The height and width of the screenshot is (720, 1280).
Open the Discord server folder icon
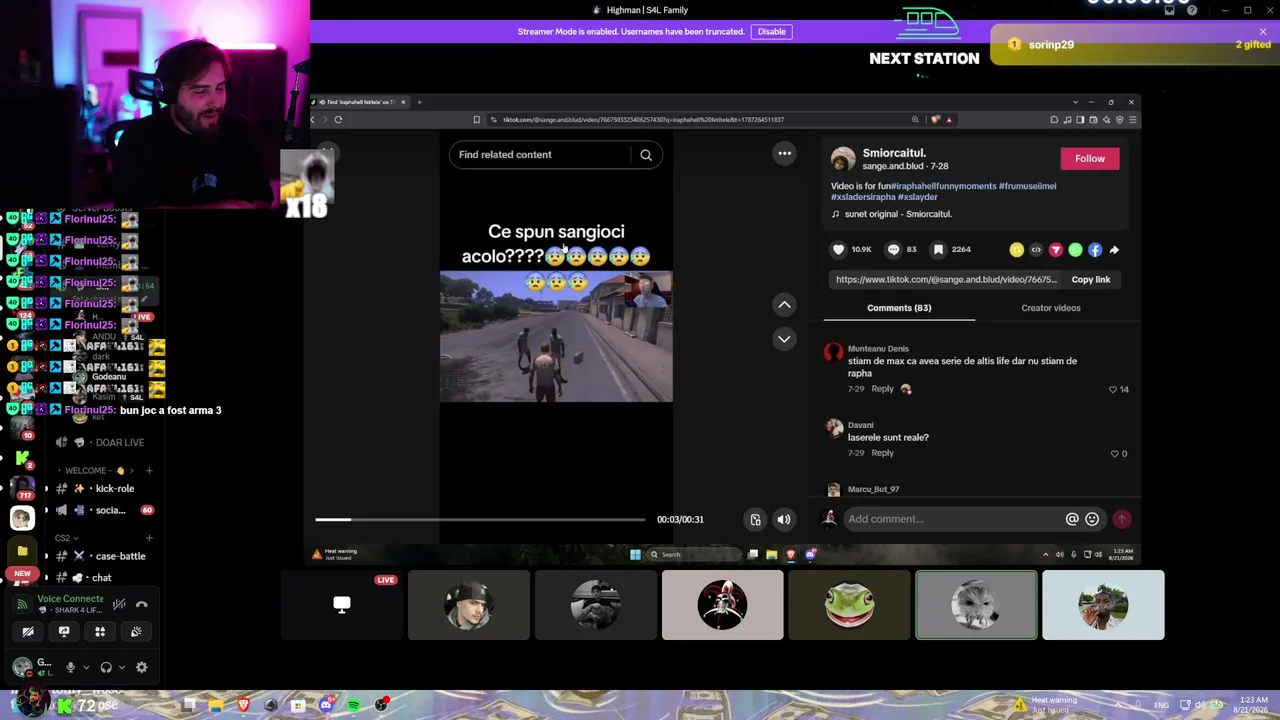(x=22, y=551)
